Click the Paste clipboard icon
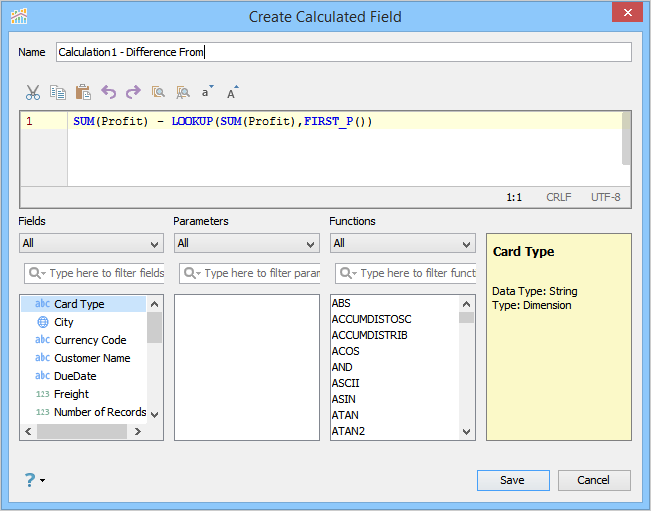The width and height of the screenshot is (651, 511). (83, 92)
